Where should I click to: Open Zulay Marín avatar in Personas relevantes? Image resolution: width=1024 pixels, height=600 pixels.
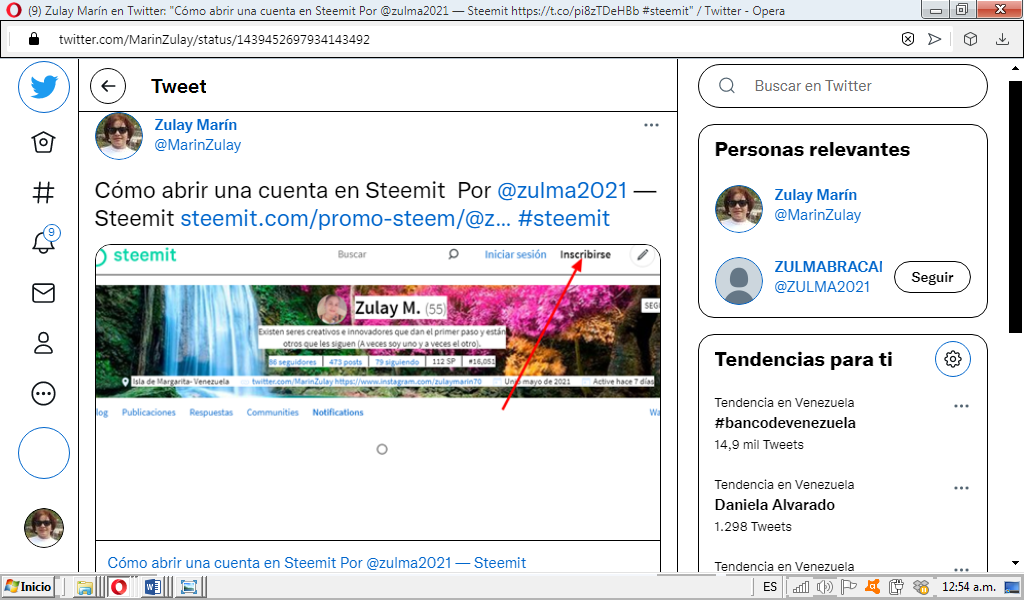tap(739, 209)
